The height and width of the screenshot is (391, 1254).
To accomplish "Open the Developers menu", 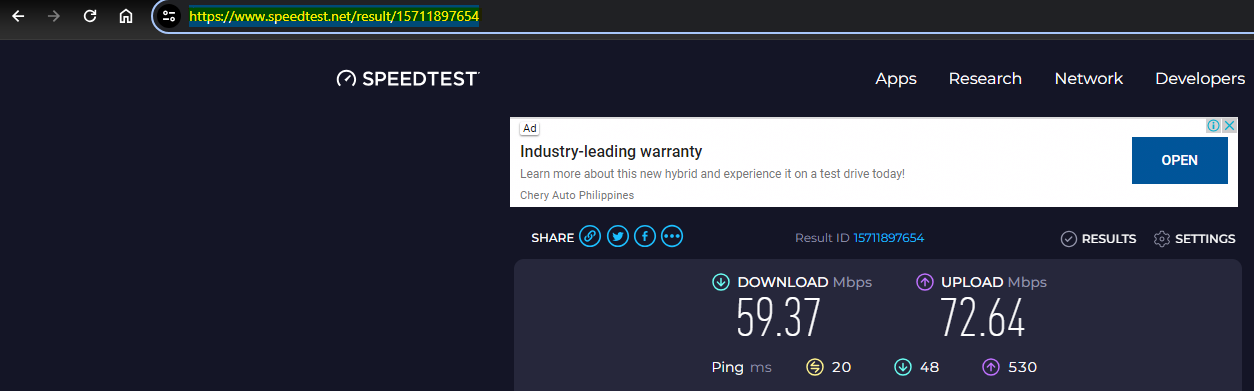I will click(x=1200, y=79).
